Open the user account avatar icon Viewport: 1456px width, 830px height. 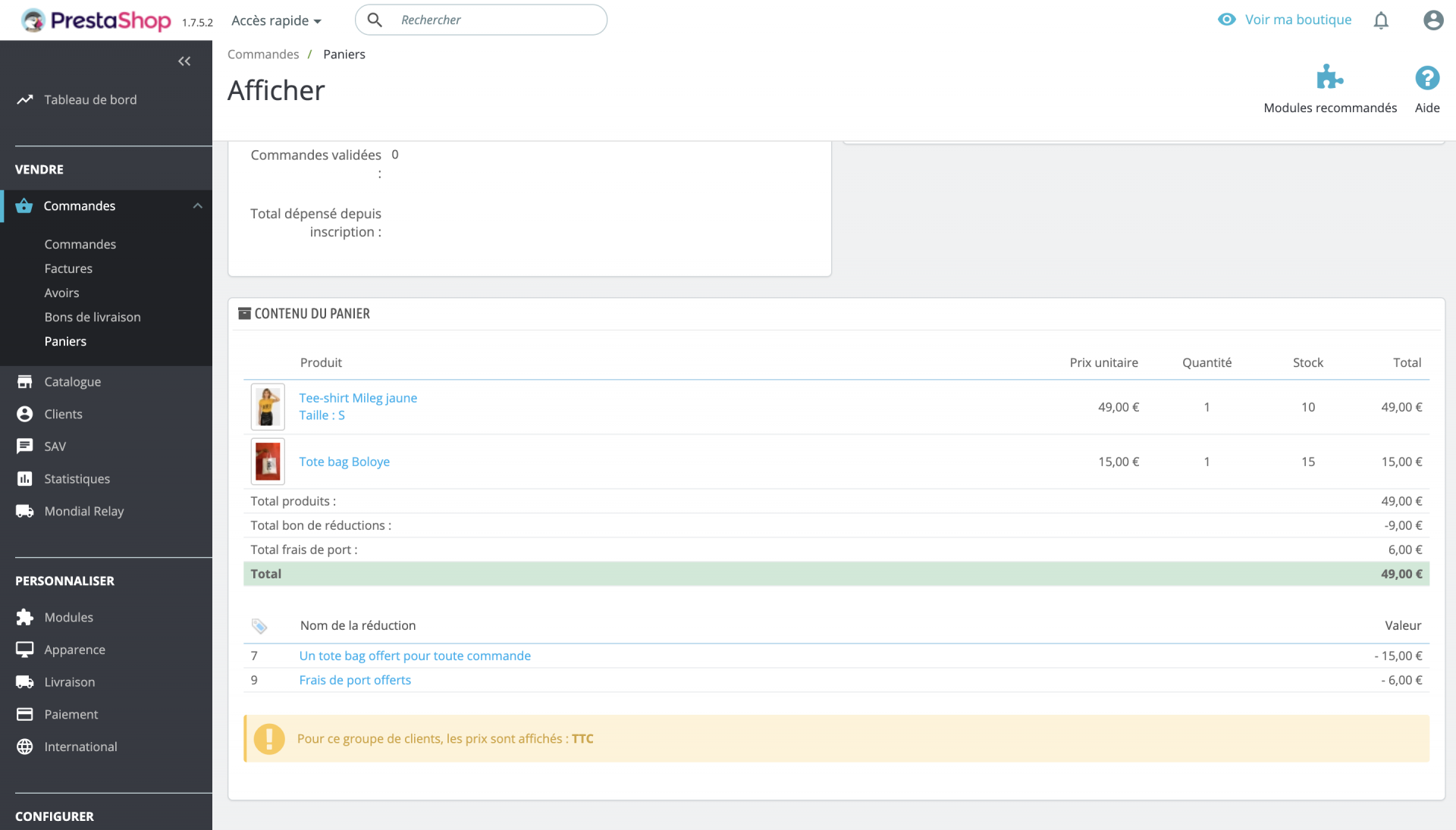(1433, 20)
